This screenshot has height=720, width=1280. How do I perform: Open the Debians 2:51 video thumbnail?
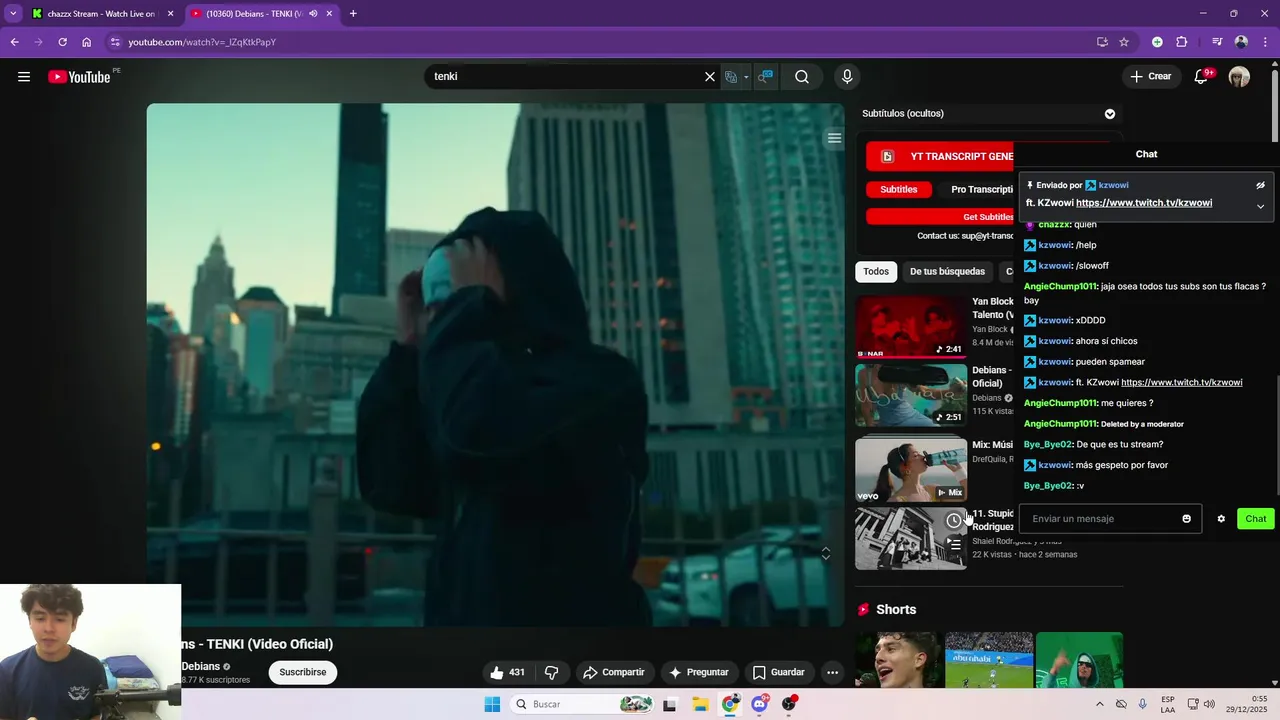[911, 396]
